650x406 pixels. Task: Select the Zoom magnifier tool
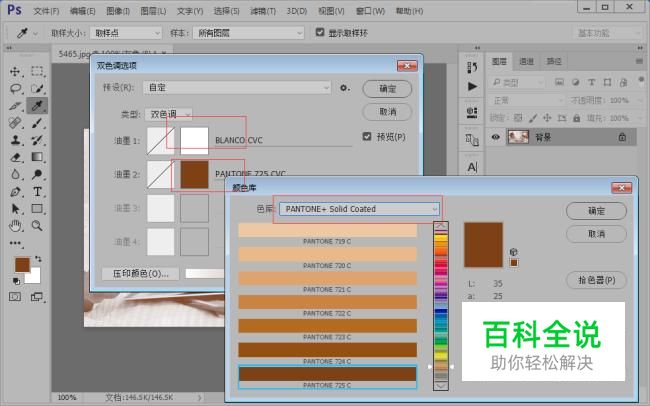pyautogui.click(x=37, y=226)
